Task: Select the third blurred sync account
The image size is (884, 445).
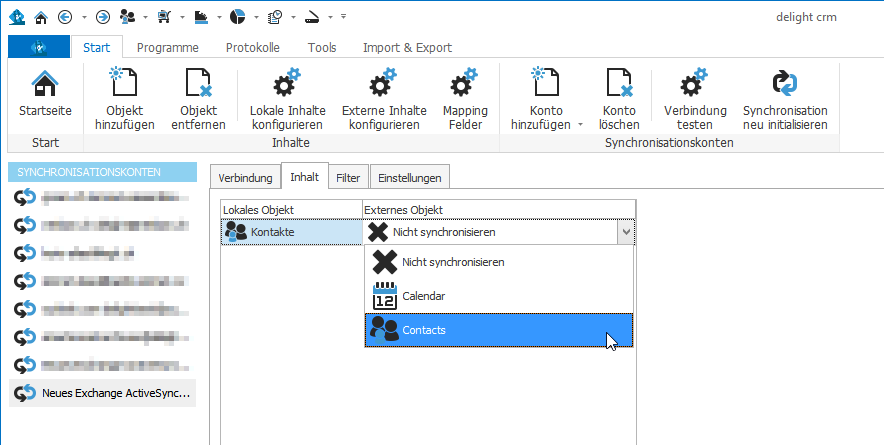Action: (x=103, y=253)
